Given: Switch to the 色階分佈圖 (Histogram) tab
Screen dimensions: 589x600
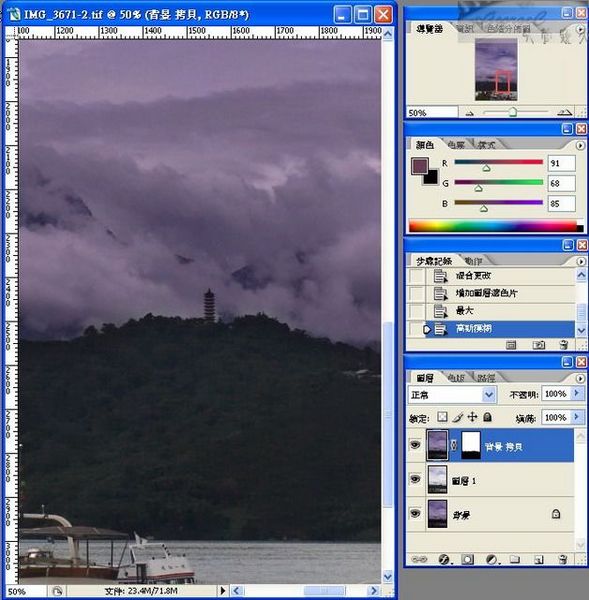Looking at the screenshot, I should (509, 29).
